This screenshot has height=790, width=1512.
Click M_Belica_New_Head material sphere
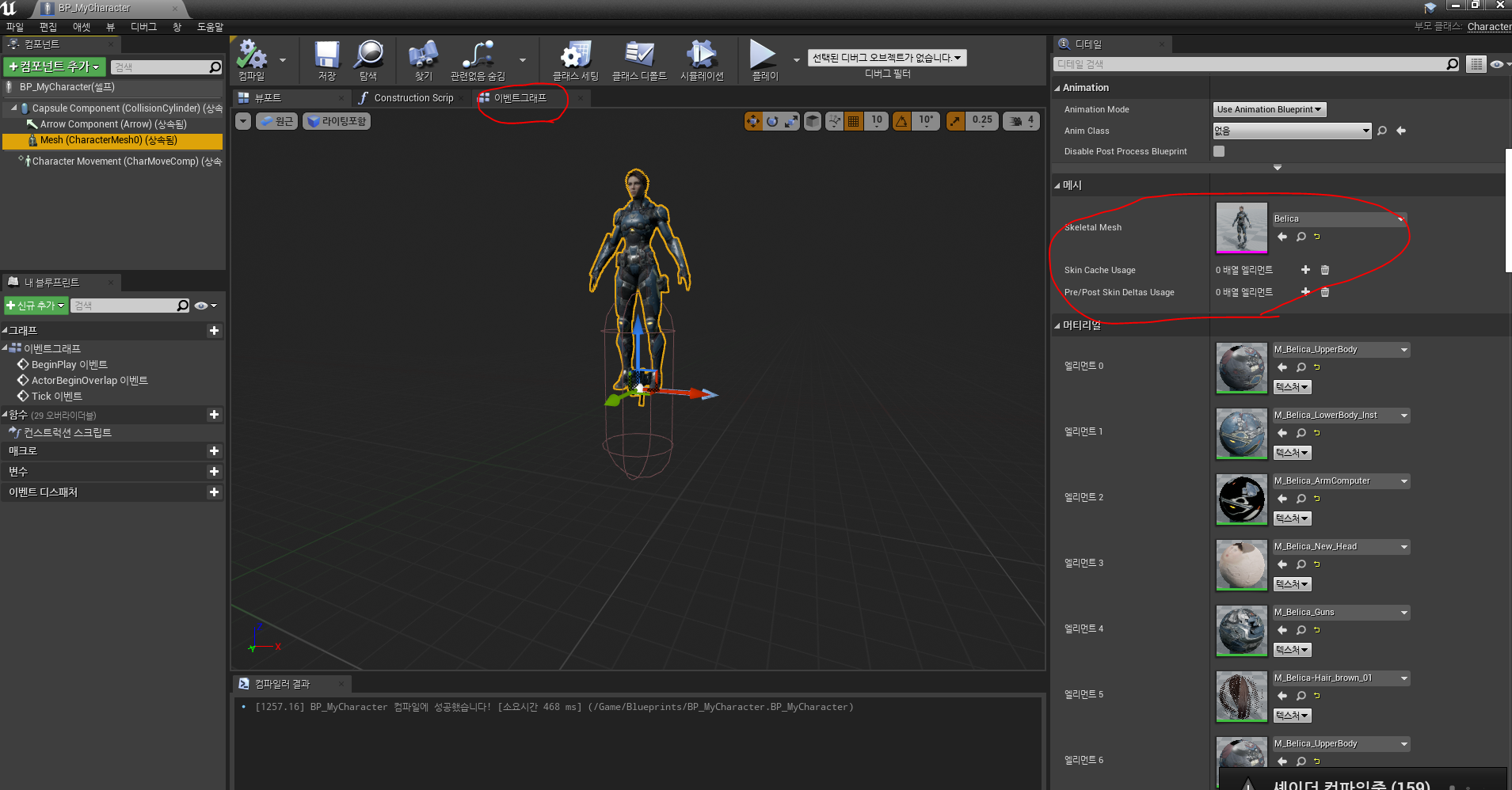(x=1242, y=565)
